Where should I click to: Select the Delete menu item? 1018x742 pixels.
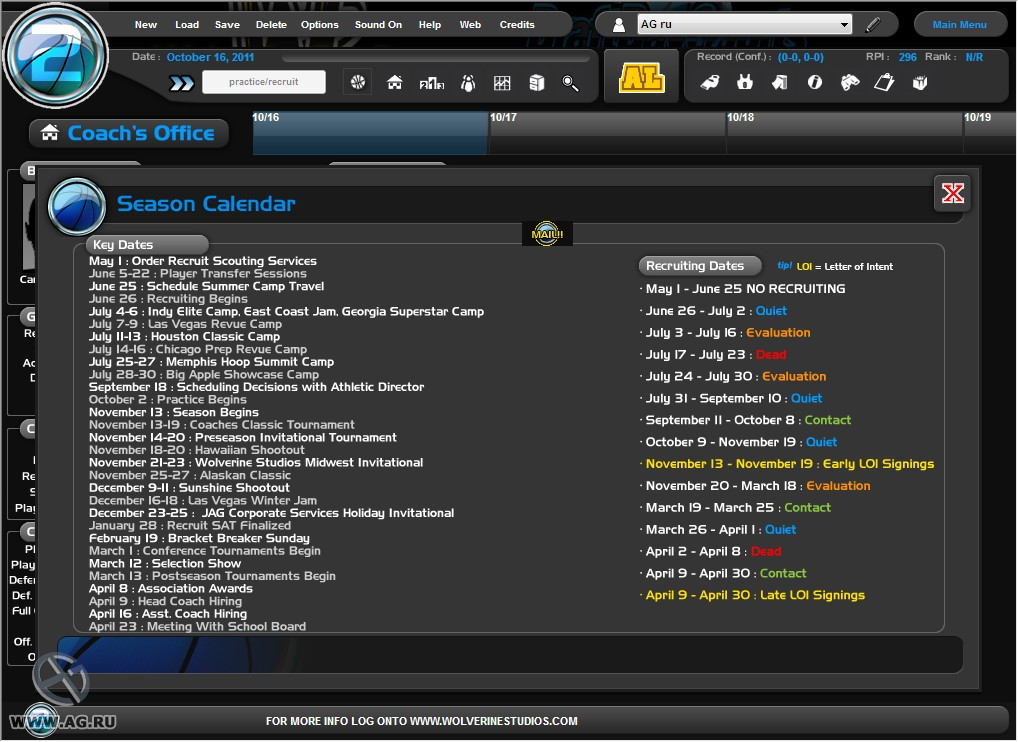click(271, 25)
